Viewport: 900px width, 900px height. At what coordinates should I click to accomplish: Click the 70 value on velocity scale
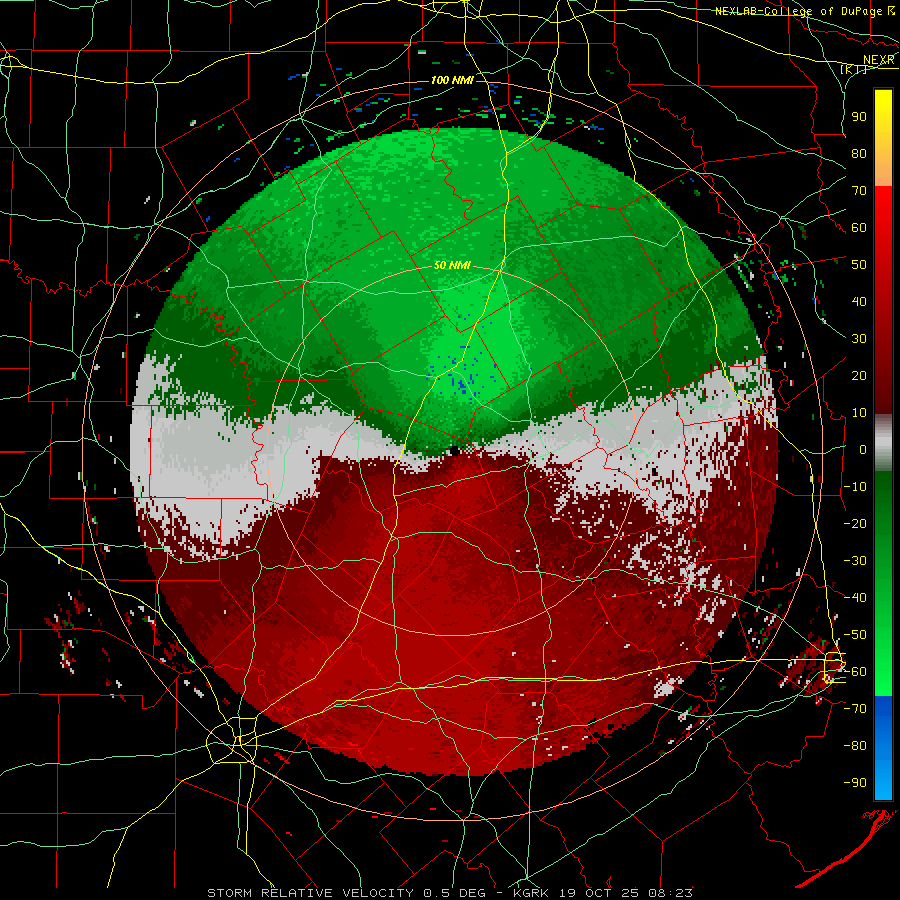859,191
